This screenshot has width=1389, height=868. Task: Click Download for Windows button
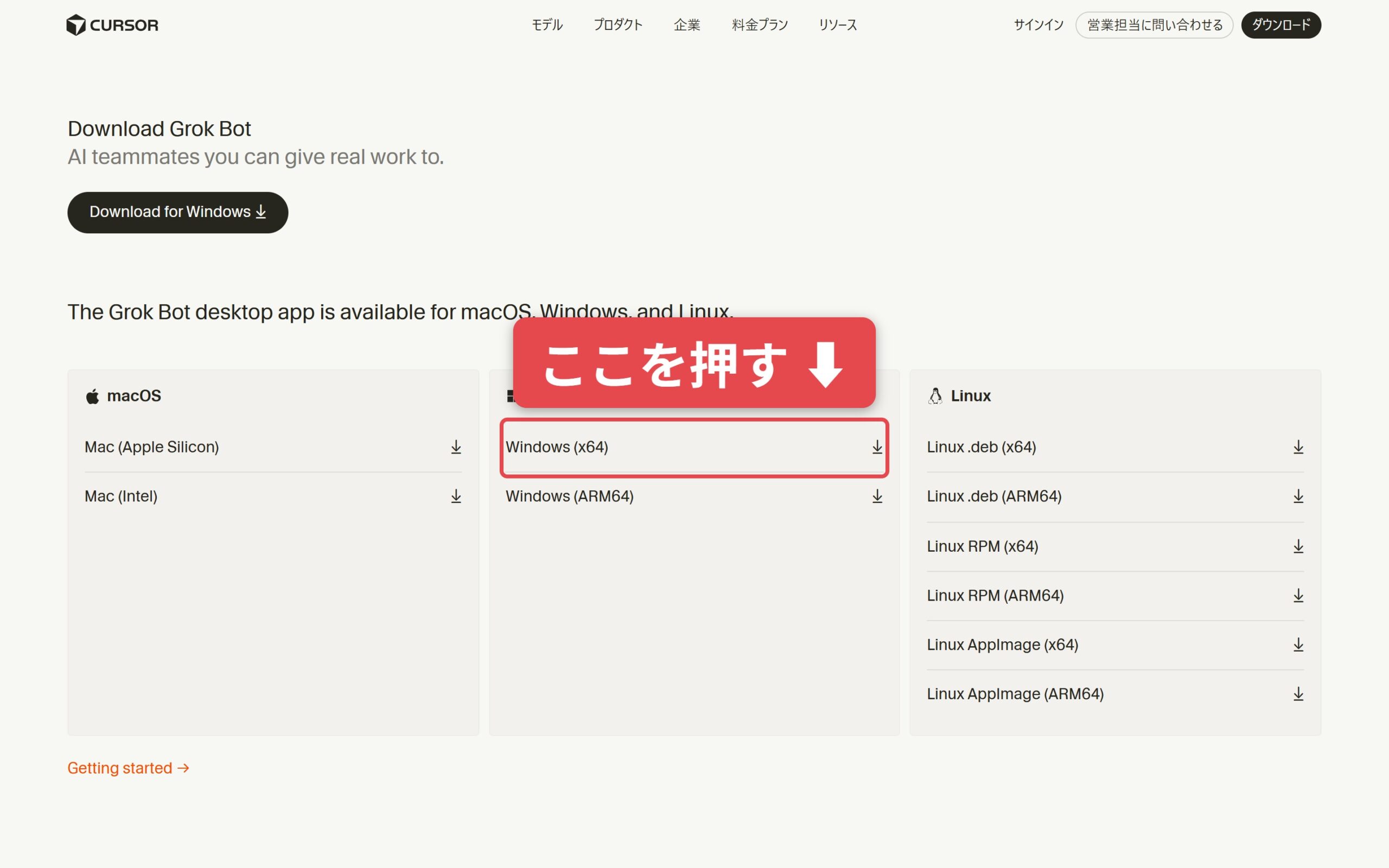[178, 213]
